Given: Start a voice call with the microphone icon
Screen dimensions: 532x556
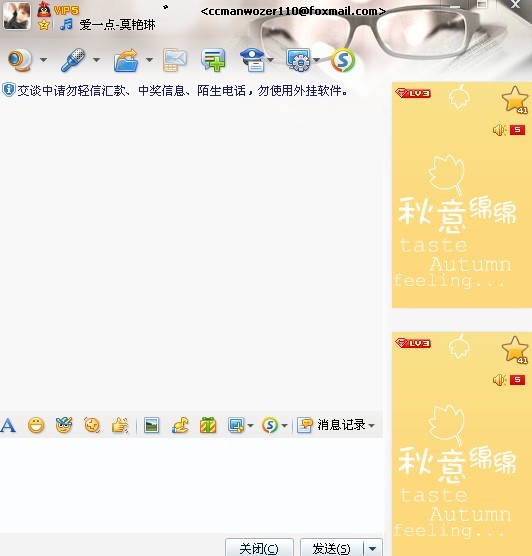Looking at the screenshot, I should [x=73, y=60].
